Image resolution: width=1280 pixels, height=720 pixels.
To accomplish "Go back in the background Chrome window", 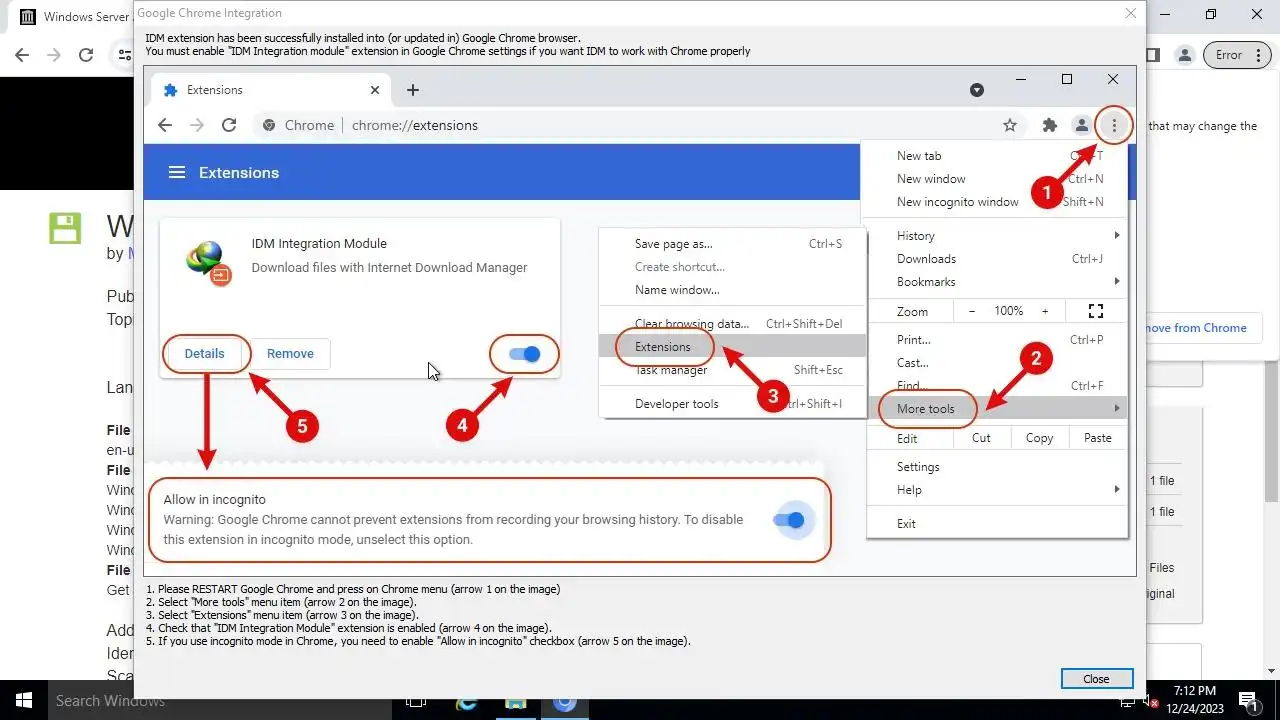I will 22,55.
